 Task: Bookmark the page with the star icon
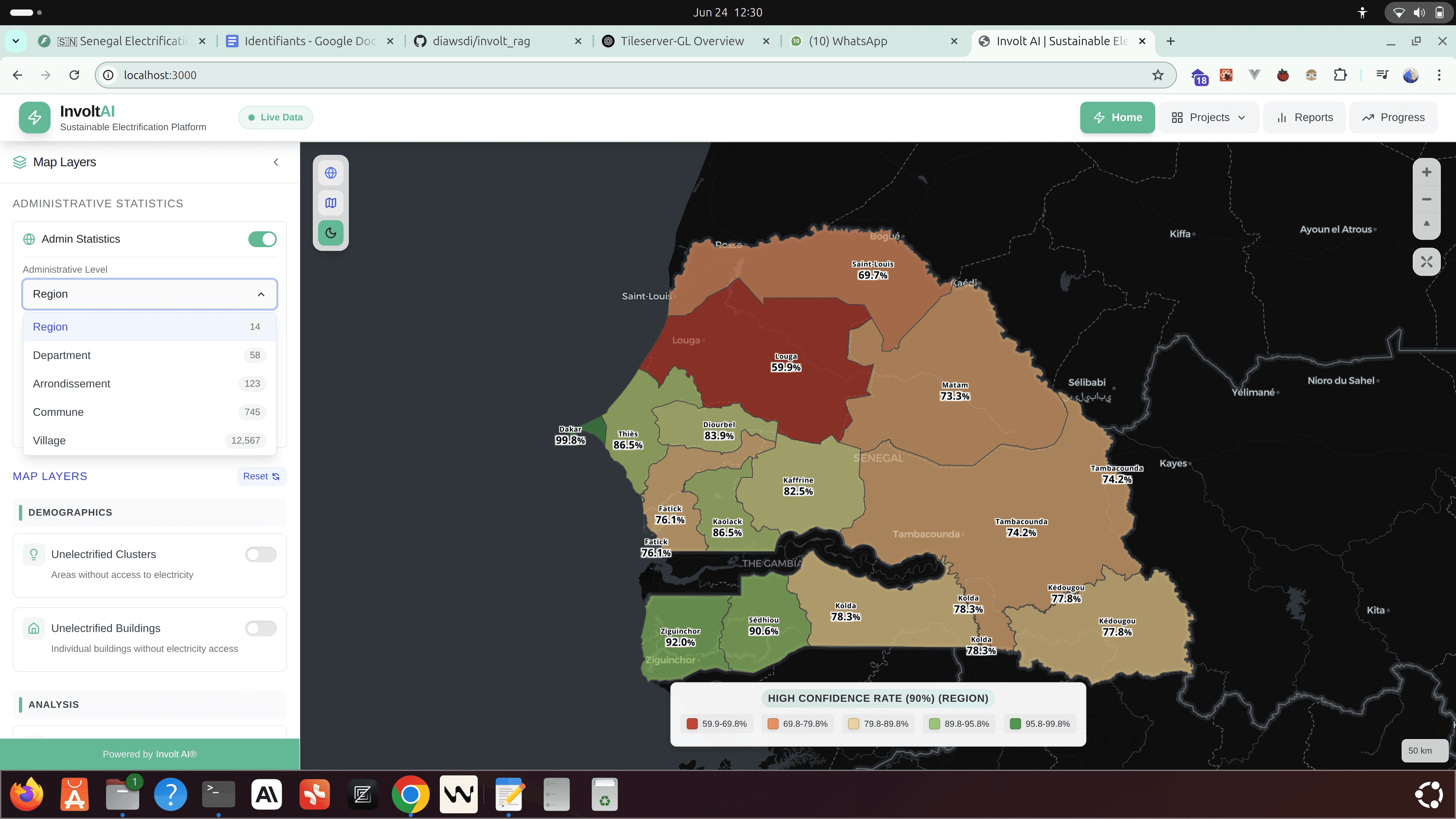coord(1158,75)
